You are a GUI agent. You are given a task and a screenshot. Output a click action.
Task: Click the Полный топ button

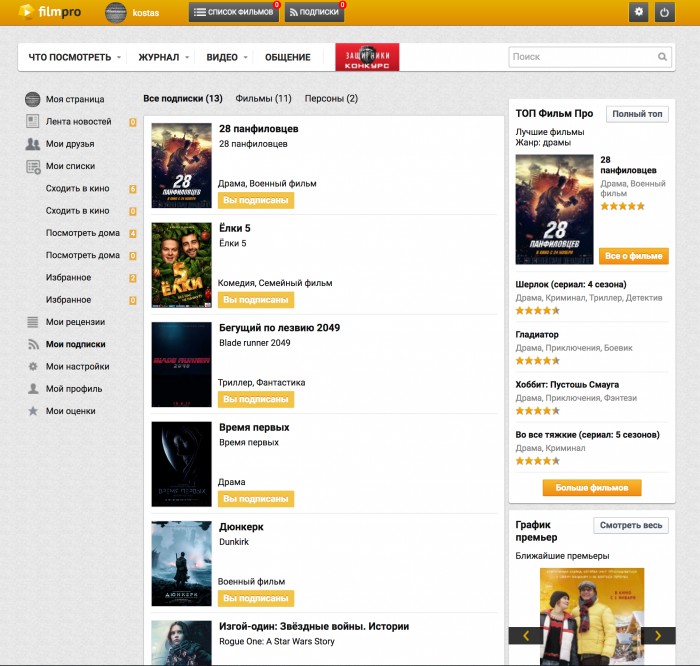click(x=637, y=114)
